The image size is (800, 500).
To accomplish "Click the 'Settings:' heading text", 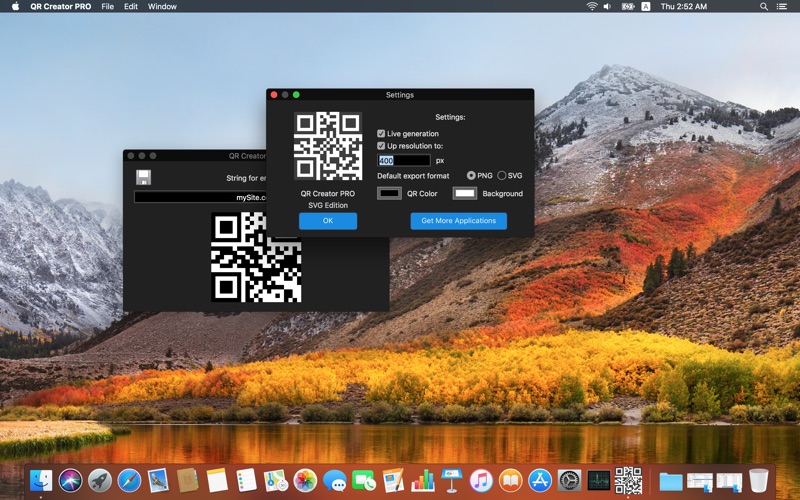I will coord(450,117).
